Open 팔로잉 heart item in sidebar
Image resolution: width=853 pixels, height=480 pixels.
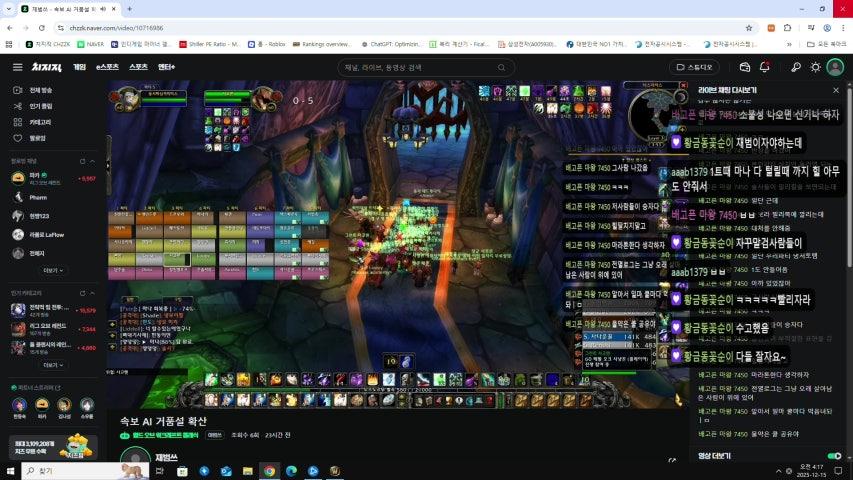click(30, 138)
